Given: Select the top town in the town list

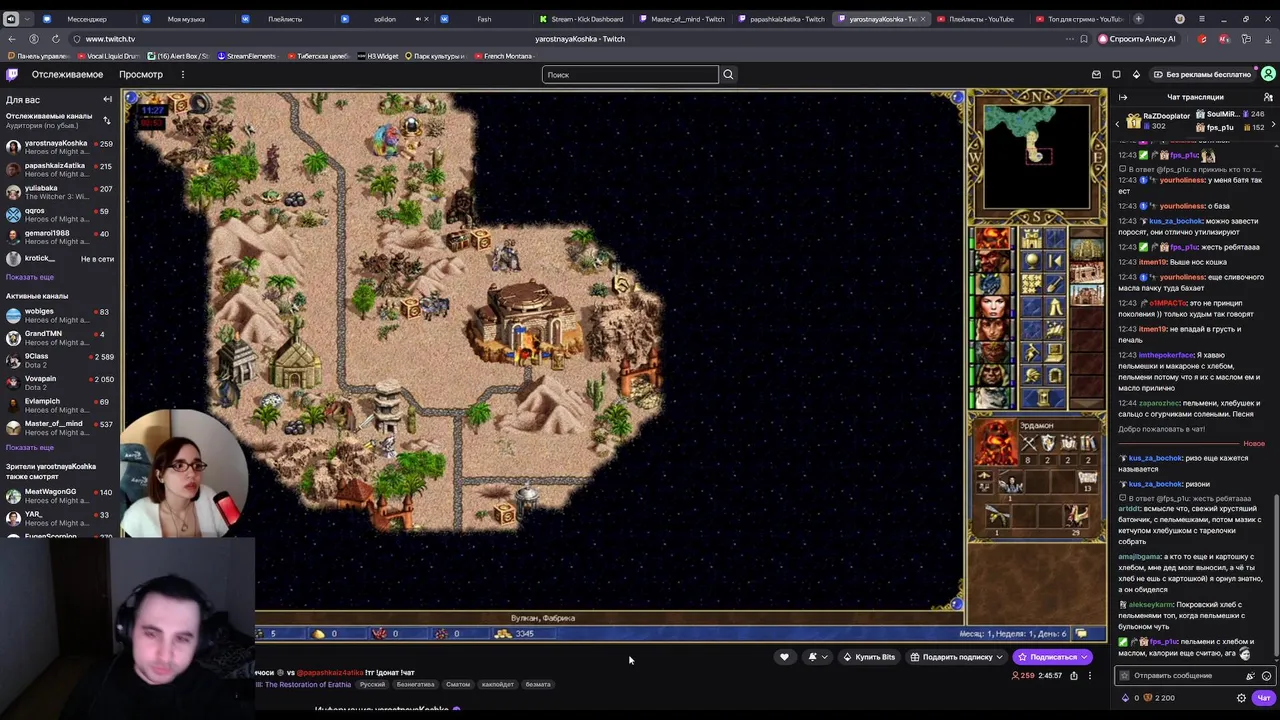Looking at the screenshot, I should [1086, 251].
